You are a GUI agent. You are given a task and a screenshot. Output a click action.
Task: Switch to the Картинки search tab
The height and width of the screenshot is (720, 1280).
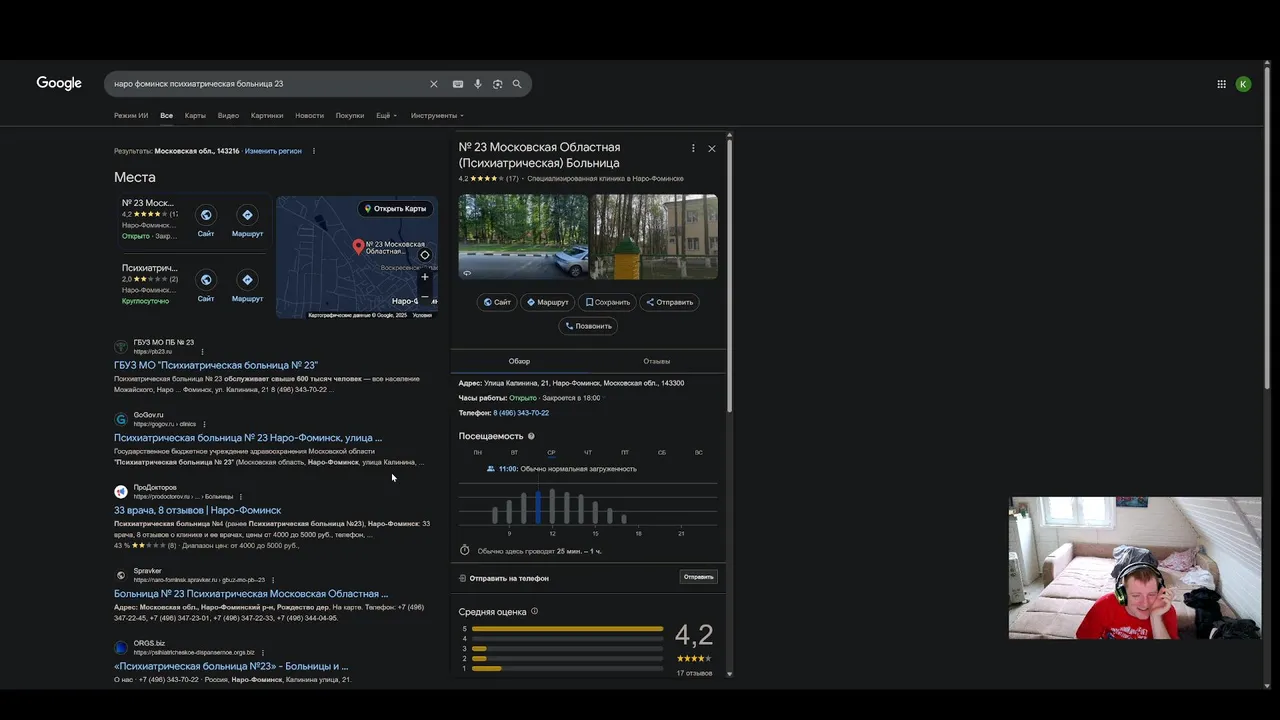tap(267, 116)
